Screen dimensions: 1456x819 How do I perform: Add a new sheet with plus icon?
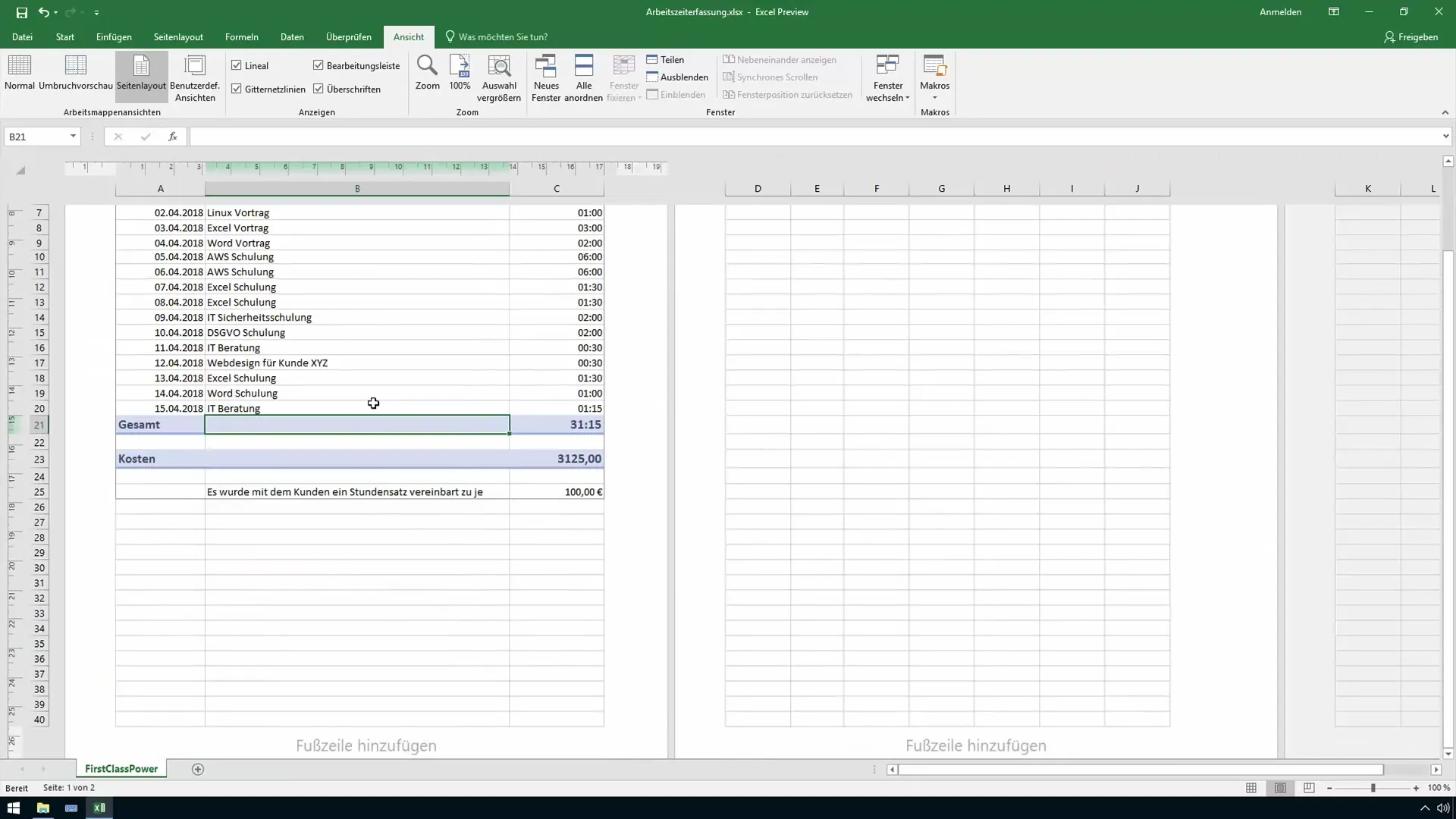coord(198,769)
